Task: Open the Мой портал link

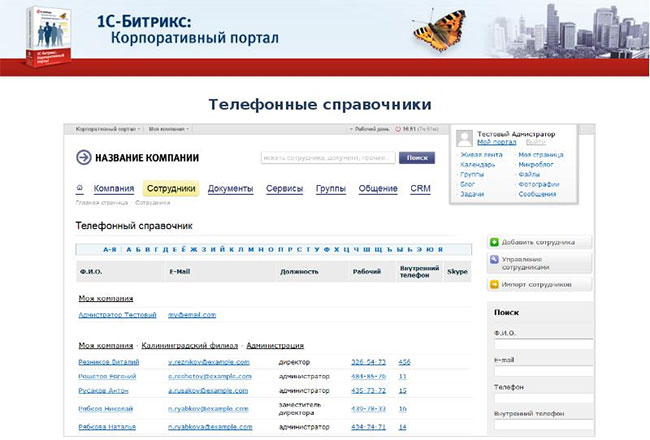Action: (x=497, y=142)
